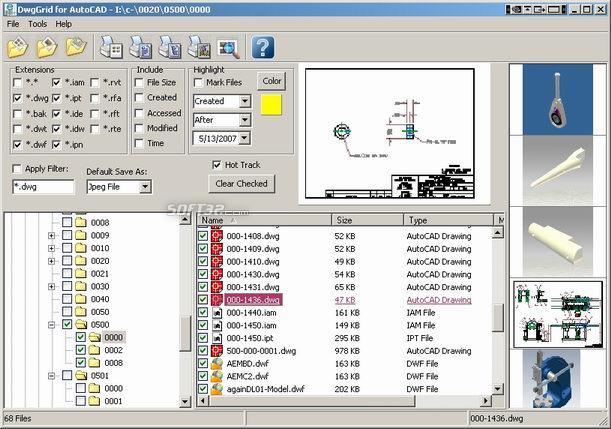Click the file list vertical scrollbar thumb
This screenshot has height=429, width=611.
coord(498,318)
